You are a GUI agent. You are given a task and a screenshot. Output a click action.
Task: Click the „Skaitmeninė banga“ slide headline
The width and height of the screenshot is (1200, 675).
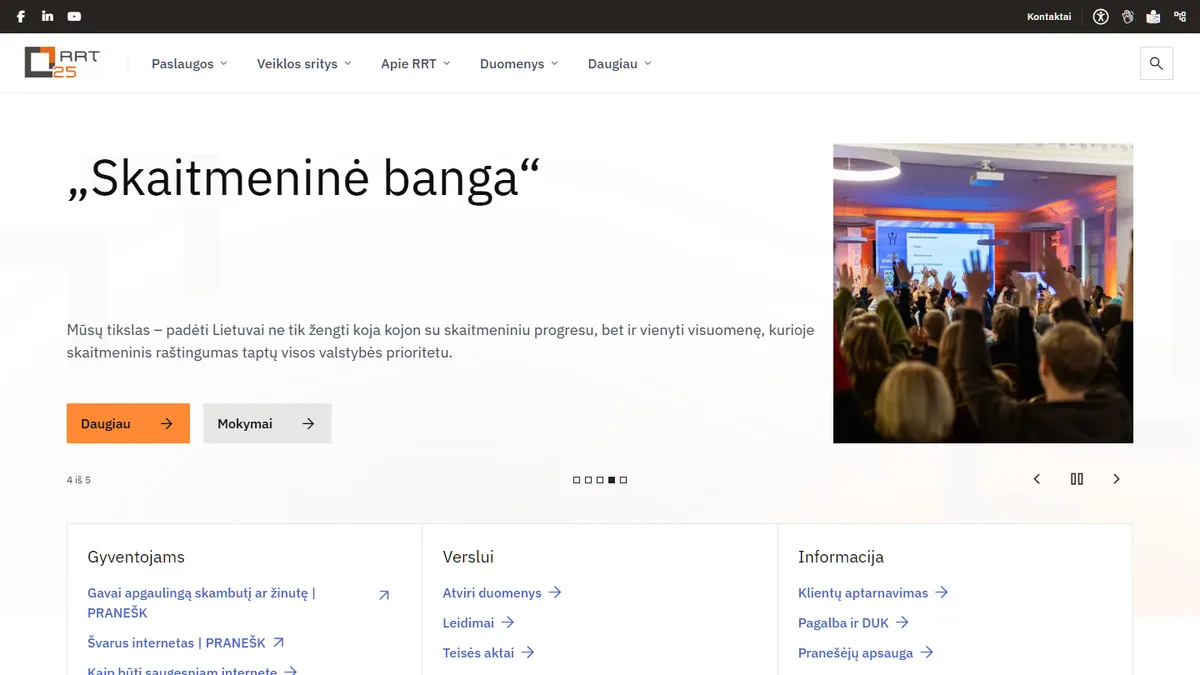(x=304, y=179)
